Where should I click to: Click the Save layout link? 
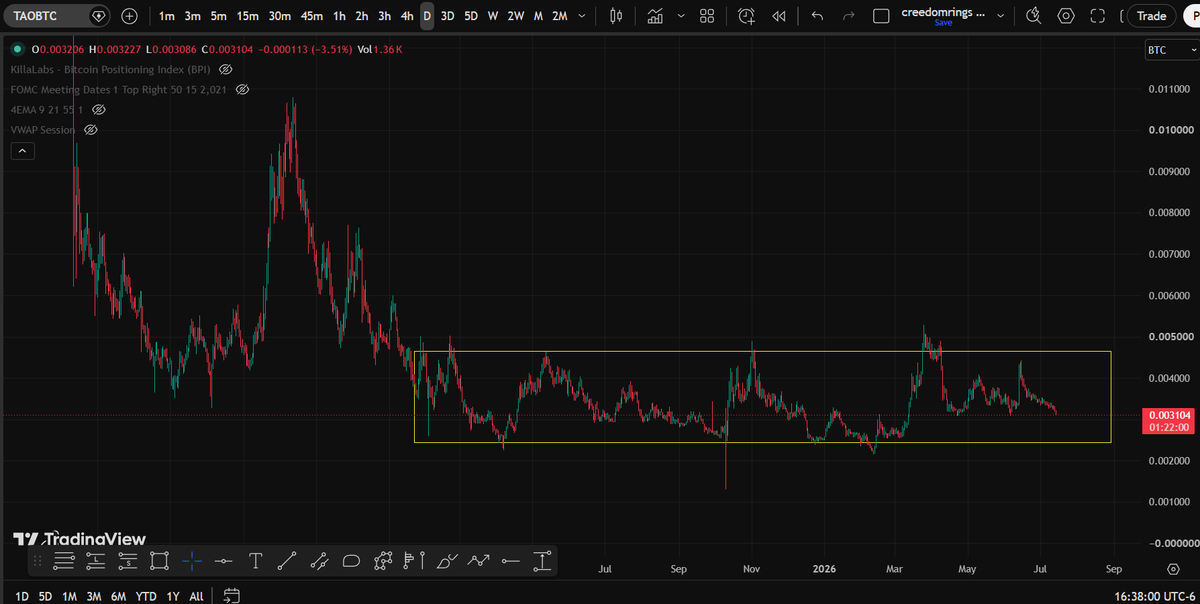[x=943, y=23]
